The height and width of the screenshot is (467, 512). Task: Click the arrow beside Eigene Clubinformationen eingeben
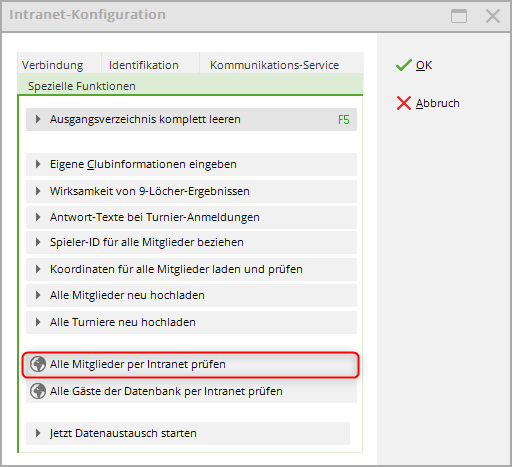pyautogui.click(x=38, y=164)
